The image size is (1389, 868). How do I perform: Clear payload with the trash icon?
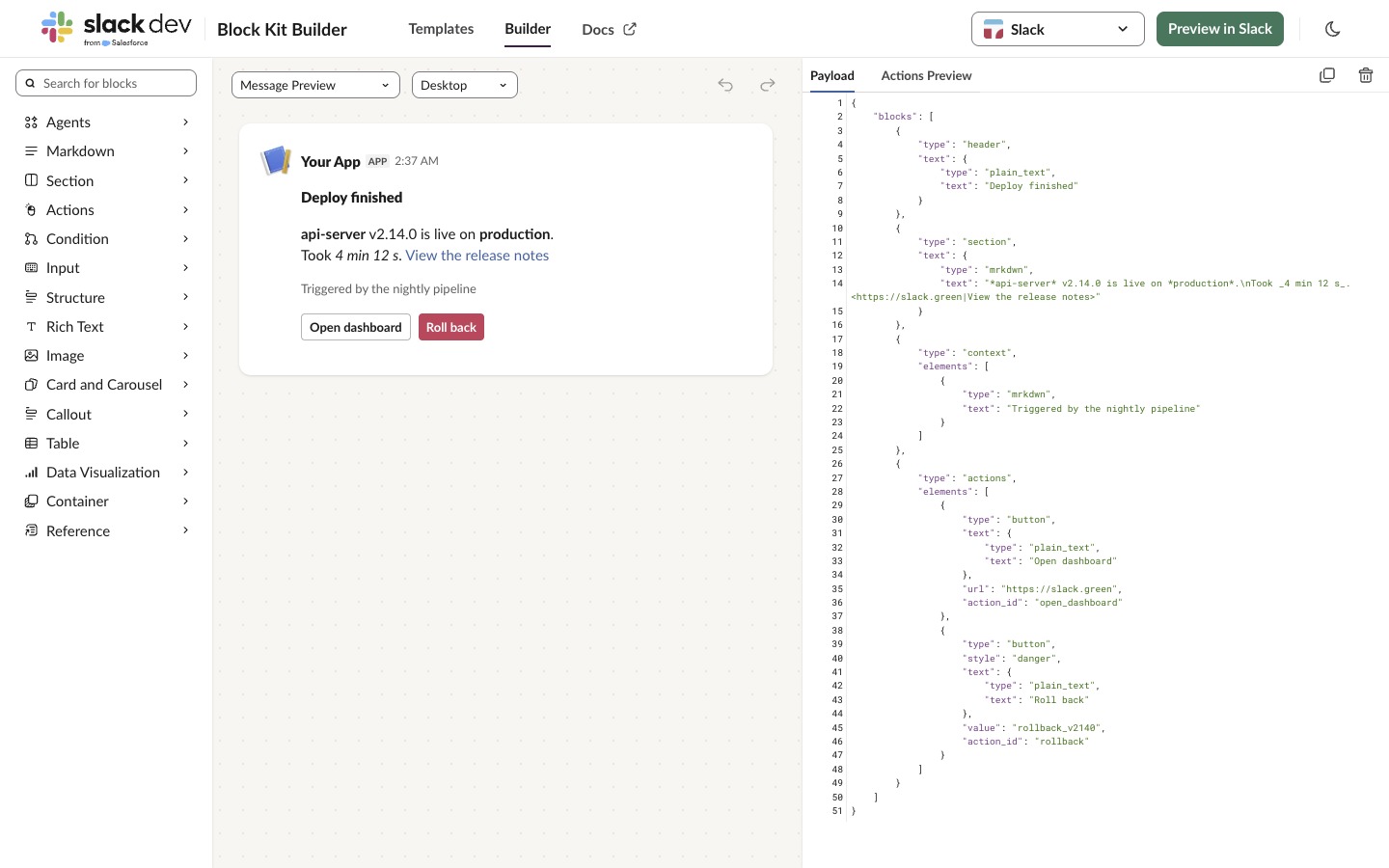1366,75
